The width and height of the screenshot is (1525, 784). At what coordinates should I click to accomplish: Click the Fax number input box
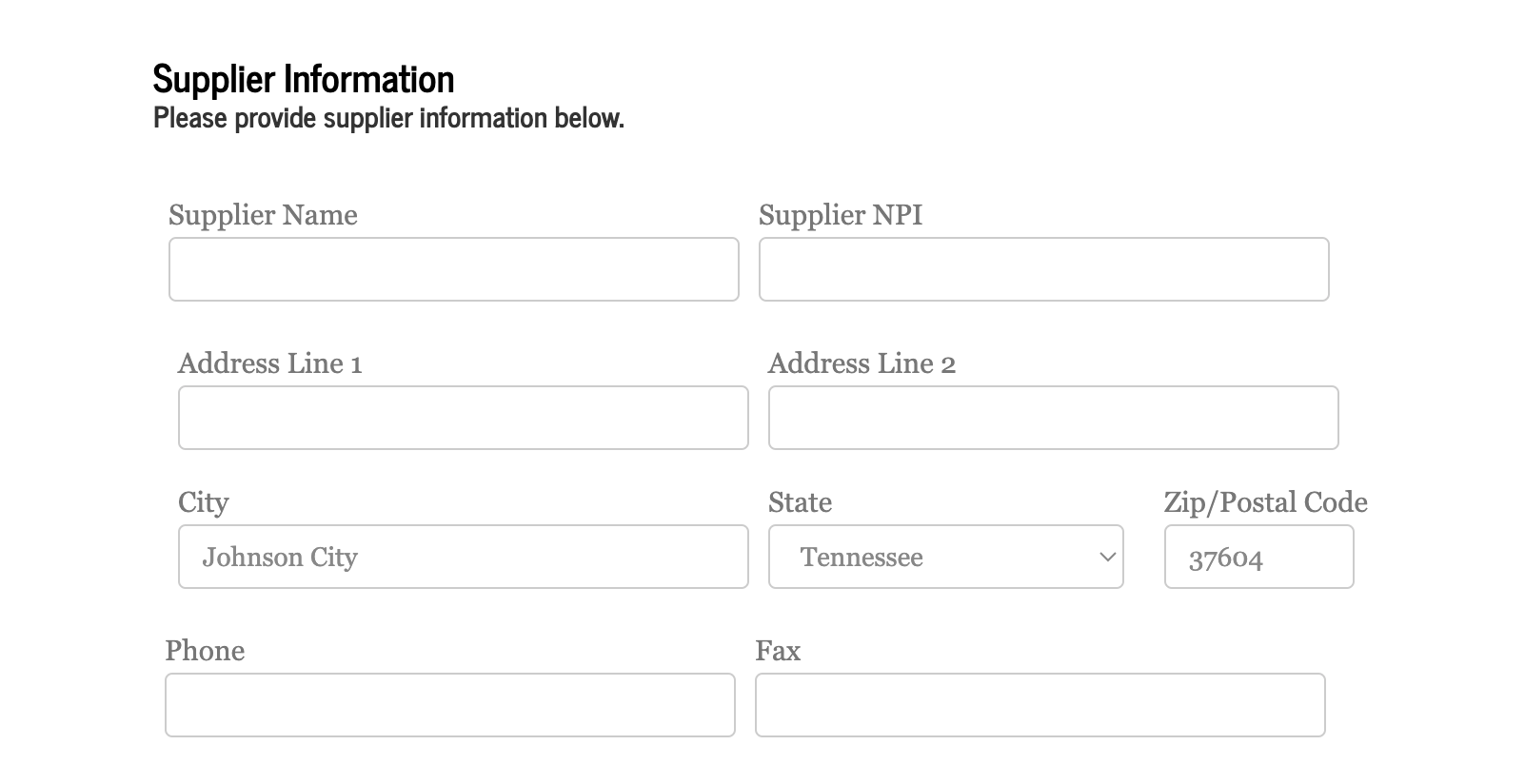(1040, 705)
